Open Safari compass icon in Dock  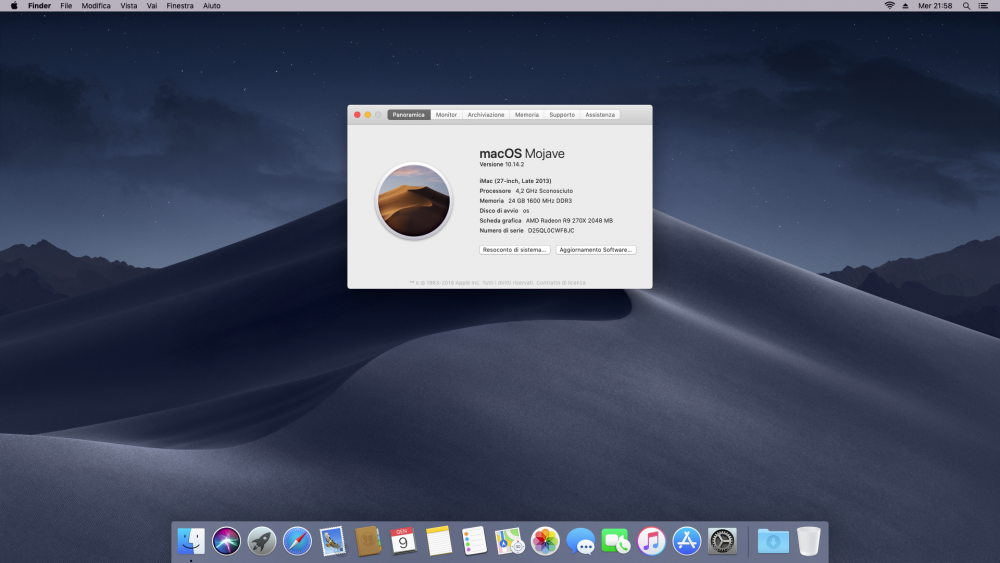click(x=297, y=541)
